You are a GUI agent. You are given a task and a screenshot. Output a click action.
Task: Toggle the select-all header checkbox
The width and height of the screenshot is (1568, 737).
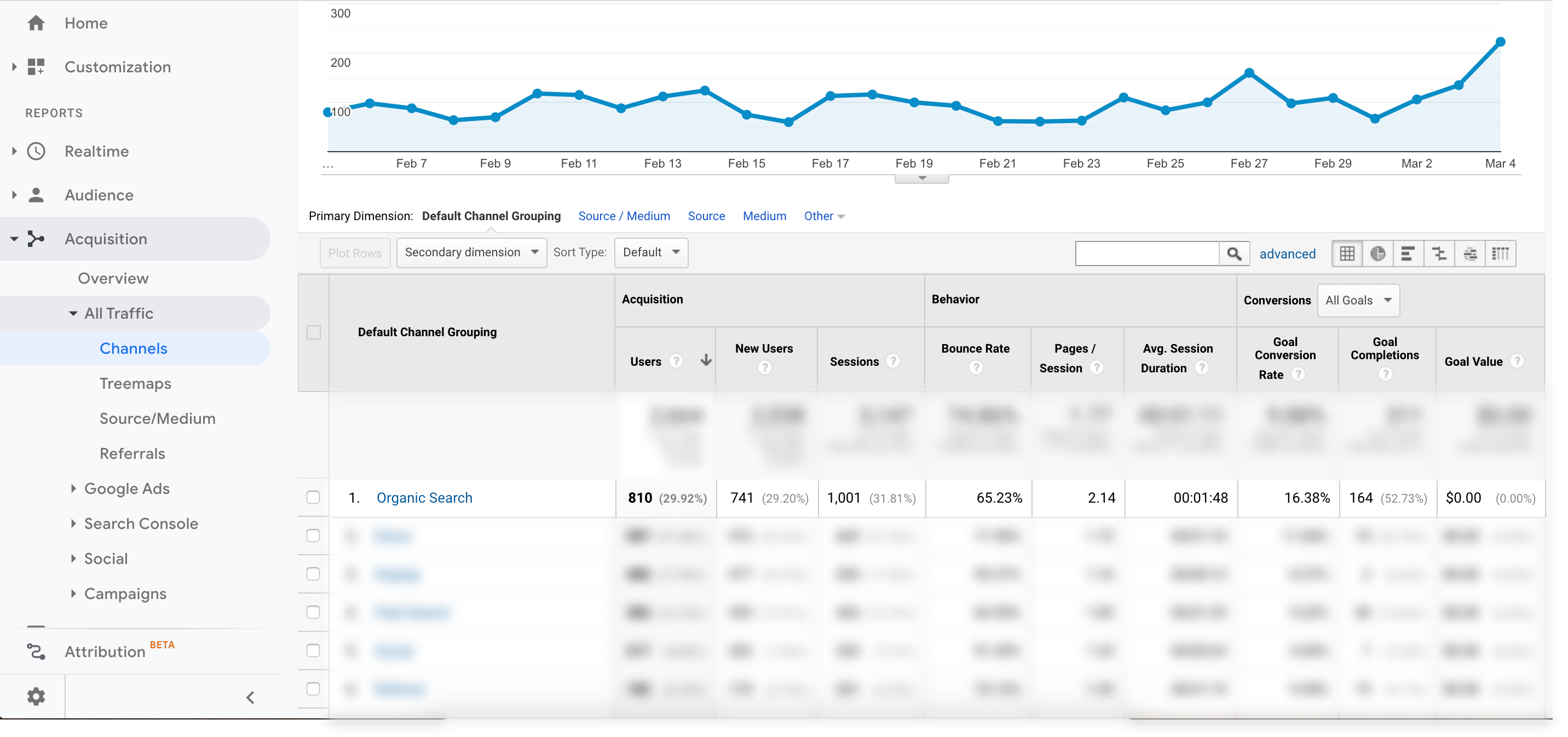[314, 332]
